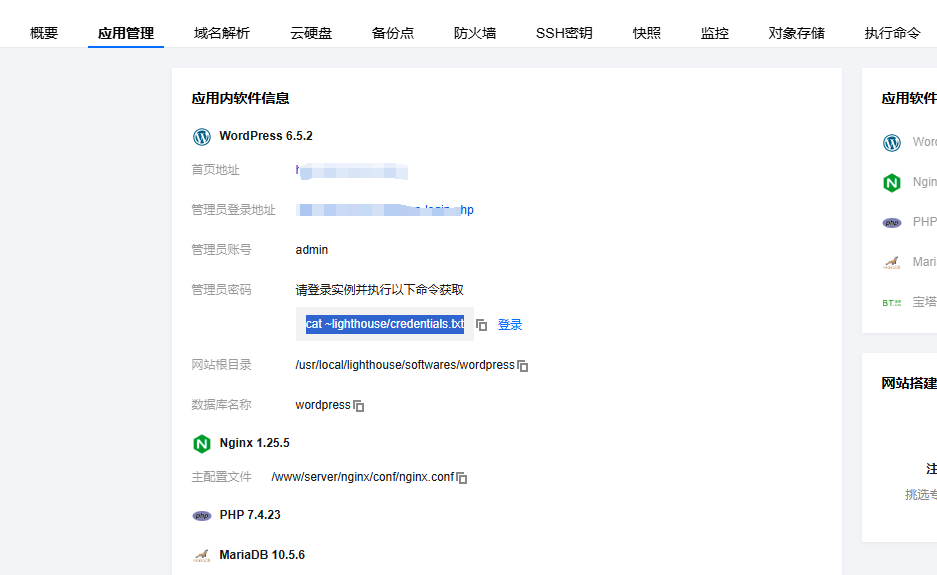This screenshot has width=937, height=575.
Task: Switch to the SSH密钥 tab
Action: (x=564, y=33)
